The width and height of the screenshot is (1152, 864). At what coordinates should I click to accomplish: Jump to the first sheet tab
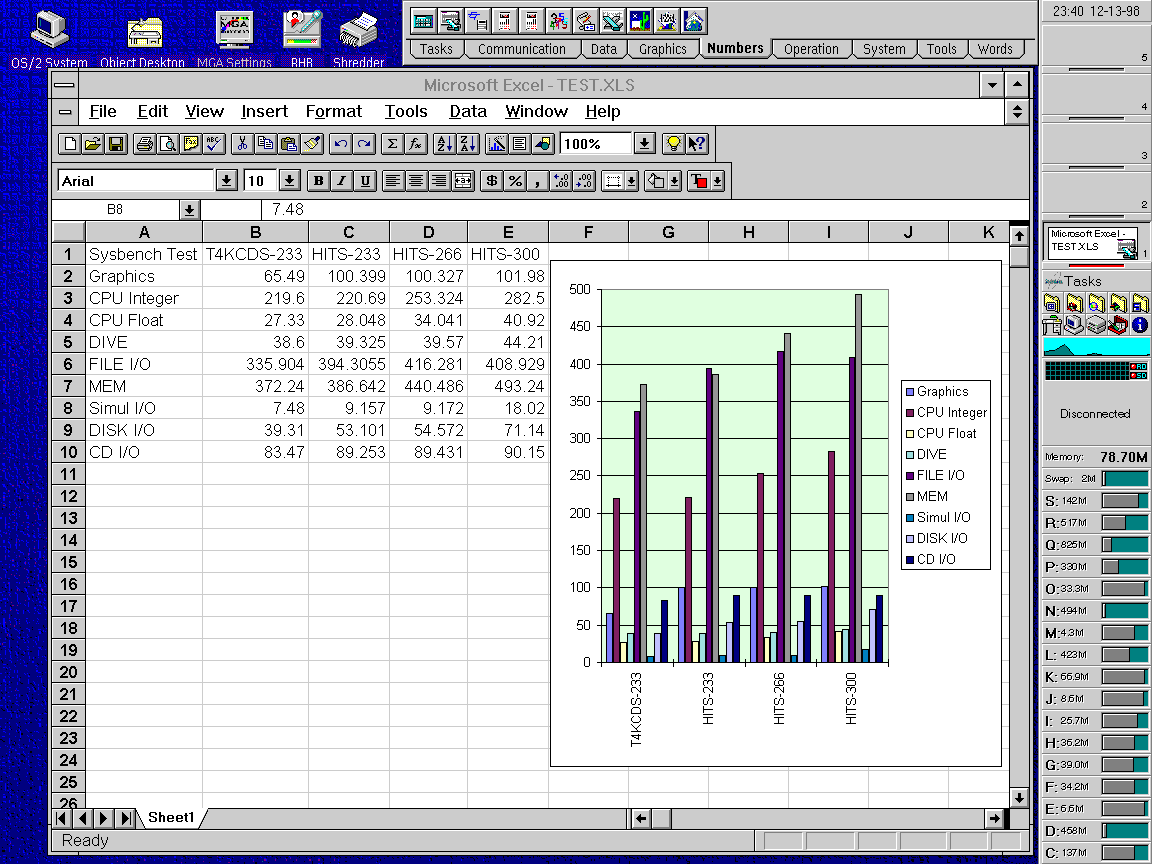pos(62,818)
